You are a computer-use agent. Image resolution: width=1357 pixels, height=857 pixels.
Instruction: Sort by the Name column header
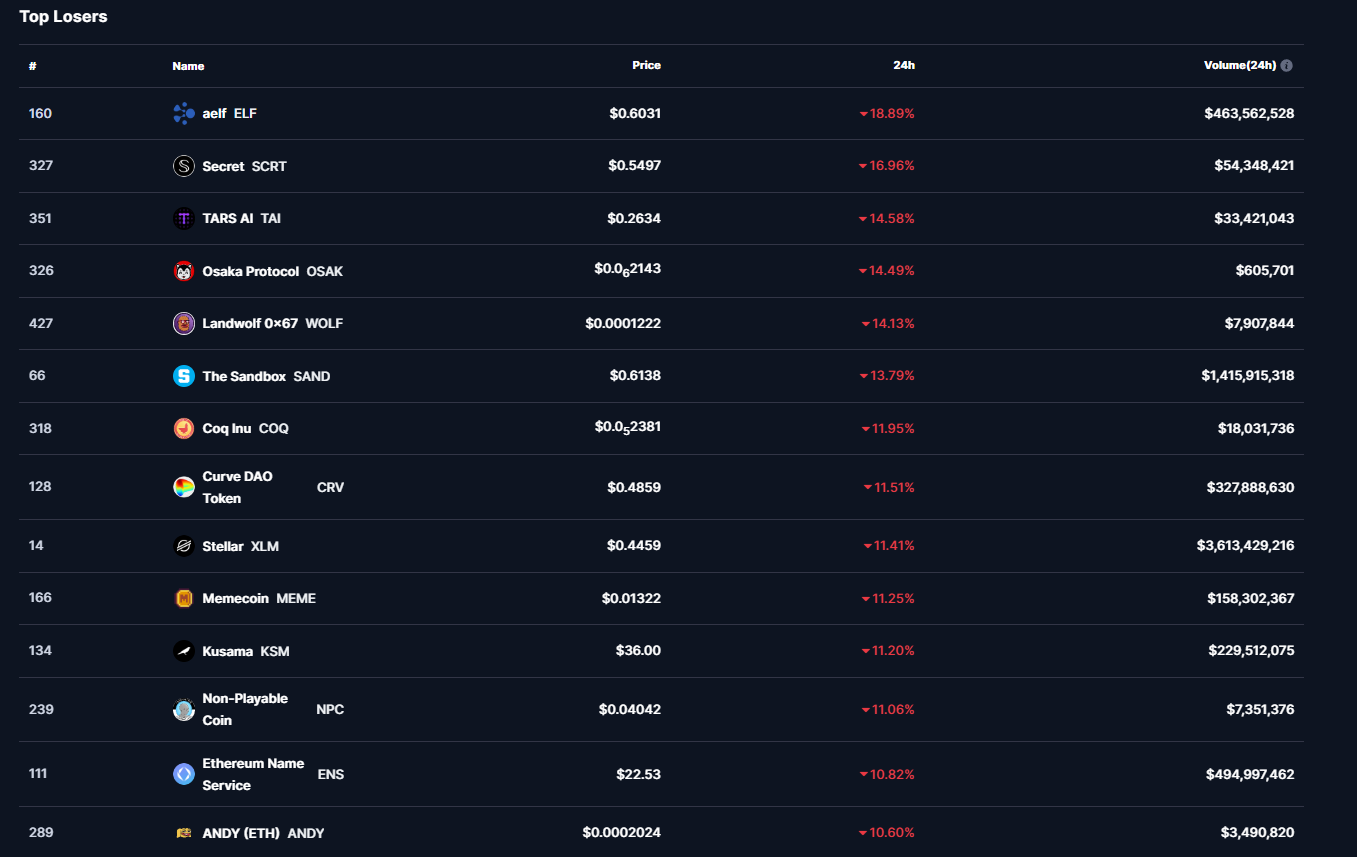(x=188, y=66)
